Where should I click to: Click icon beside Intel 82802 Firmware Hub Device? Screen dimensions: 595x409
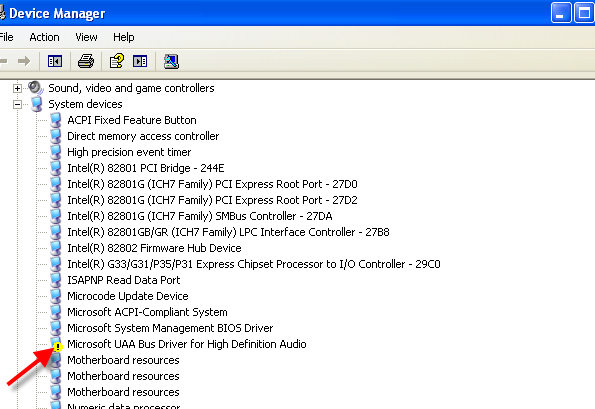[56, 248]
